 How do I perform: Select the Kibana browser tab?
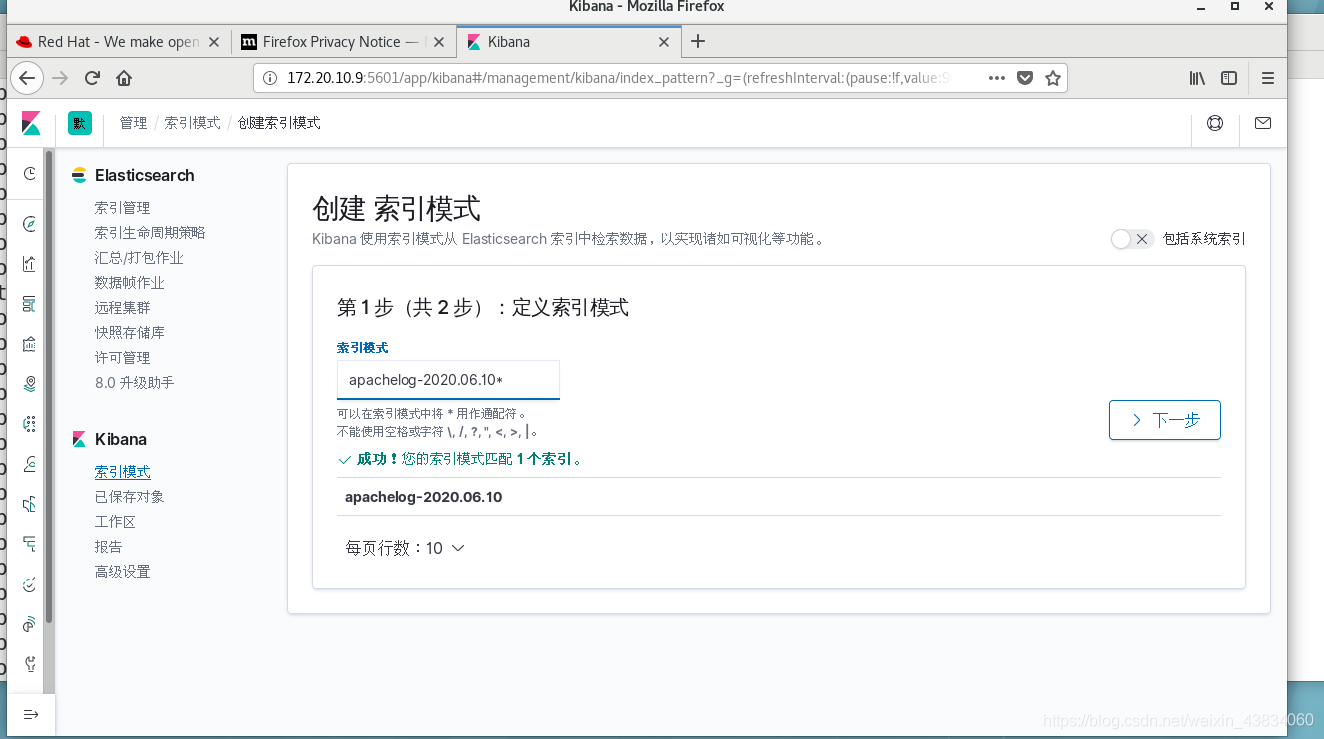pos(569,42)
